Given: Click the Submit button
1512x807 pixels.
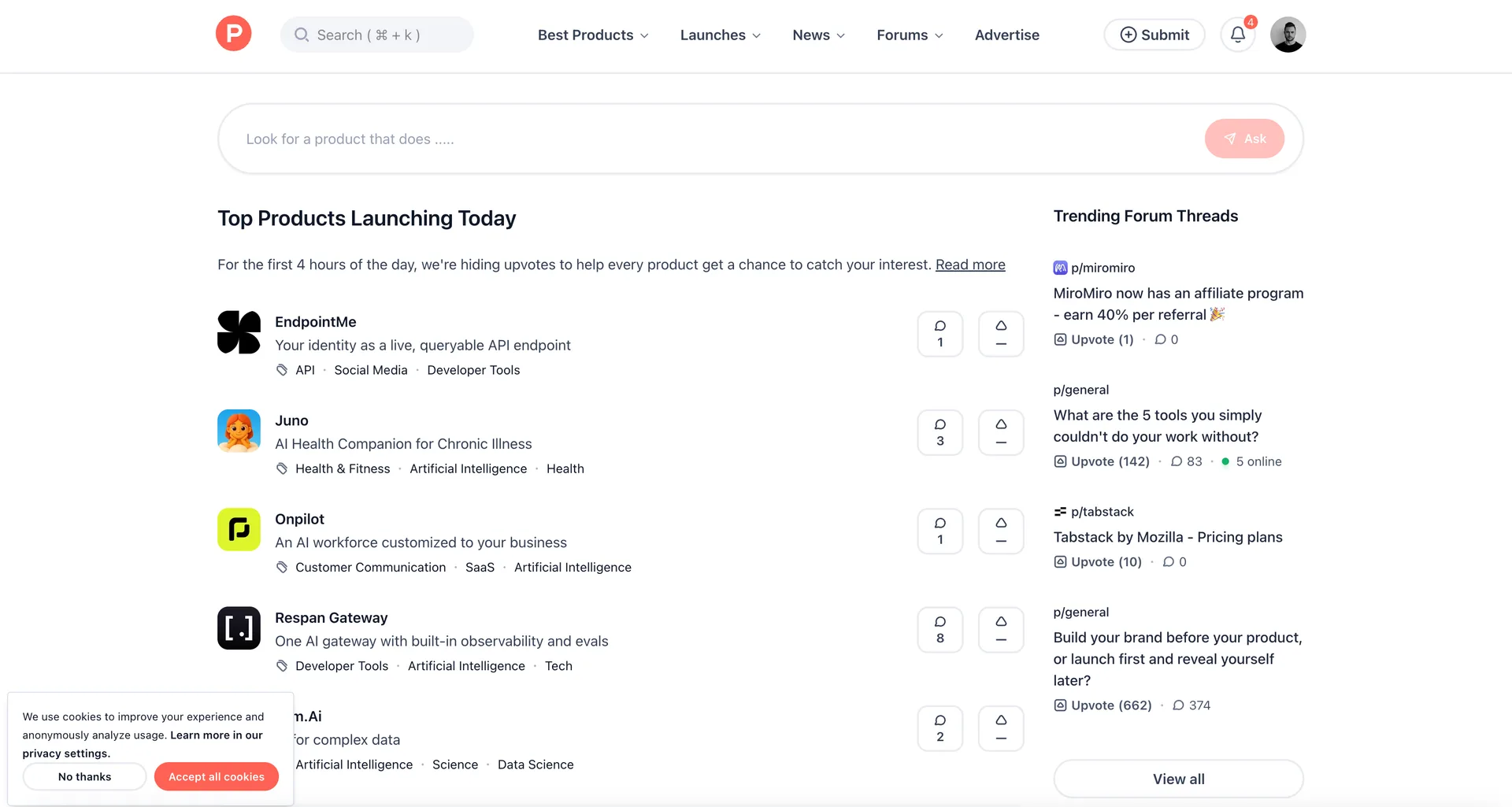Looking at the screenshot, I should click(x=1154, y=35).
